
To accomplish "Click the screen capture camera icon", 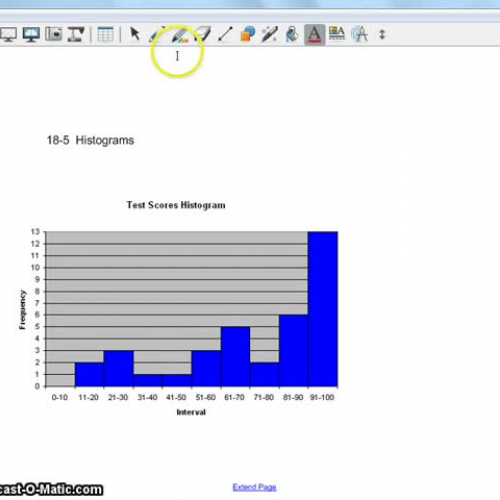I will click(54, 34).
